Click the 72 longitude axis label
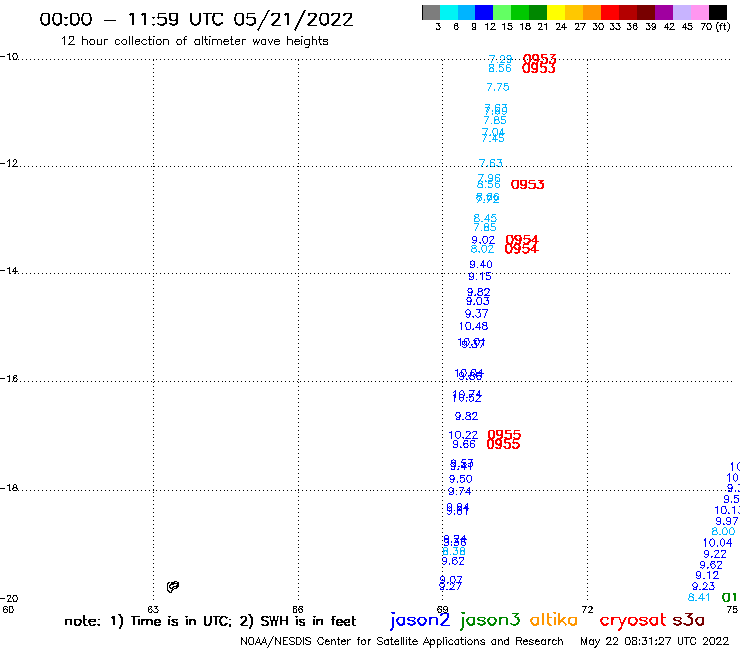Screen dimensions: 740x650 click(588, 609)
